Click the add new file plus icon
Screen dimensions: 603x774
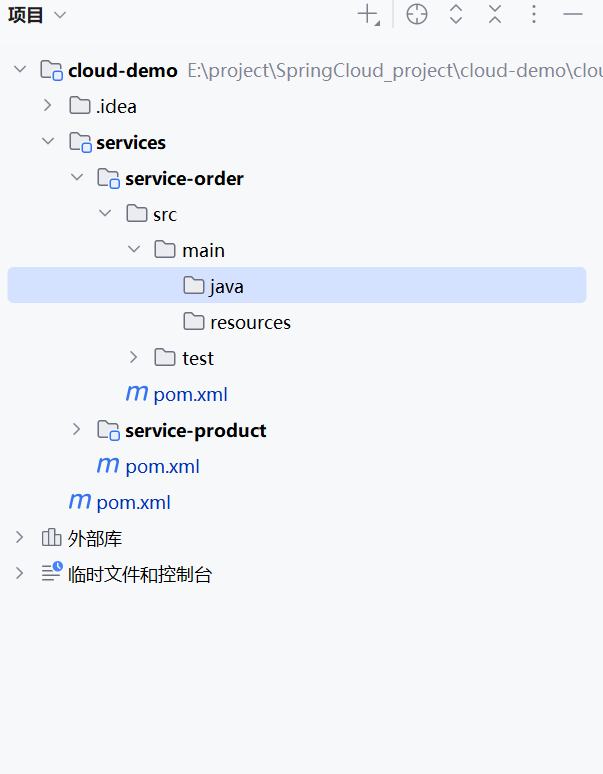[369, 15]
